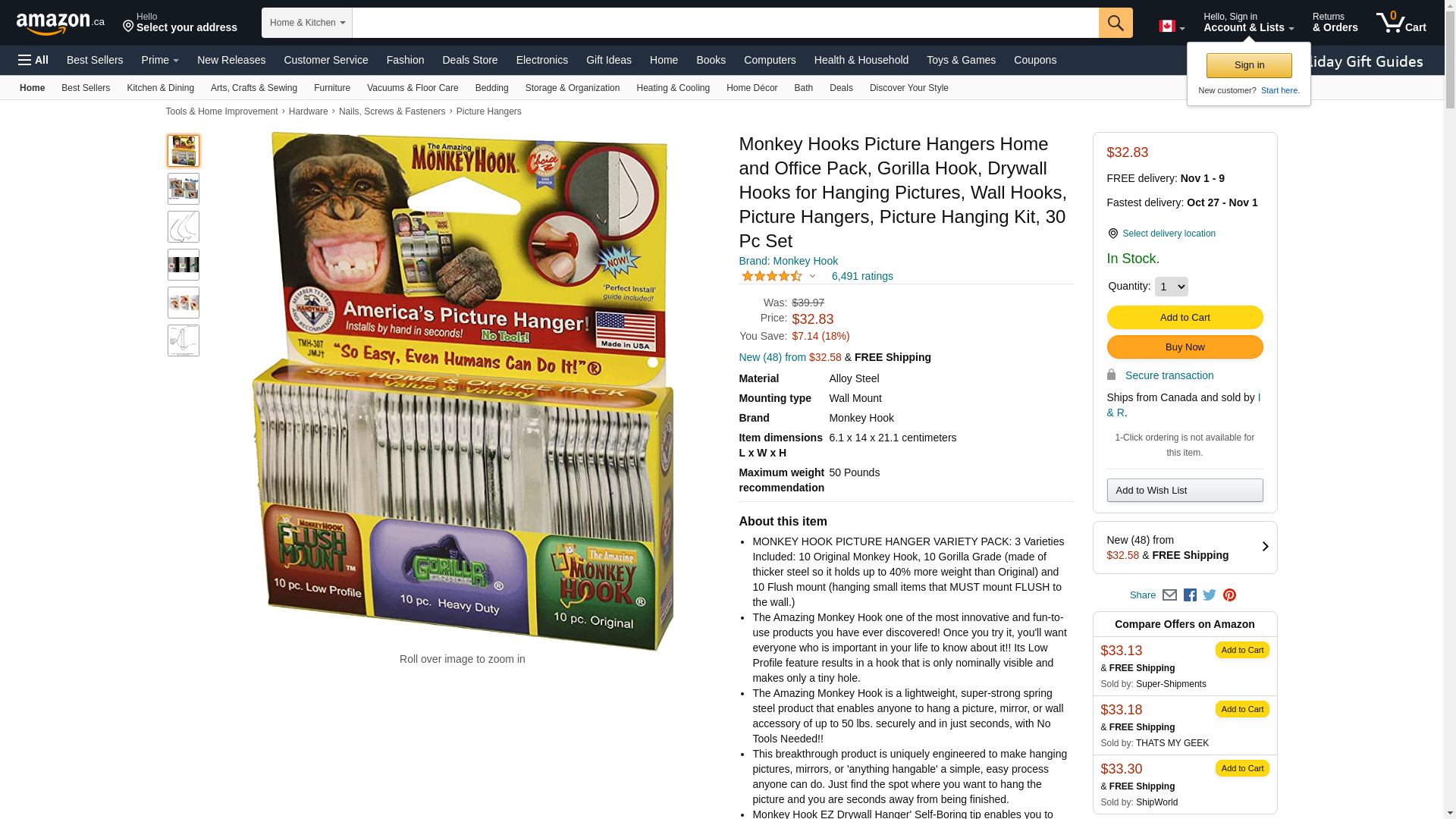Expand the star ratings breakdown arrow
This screenshot has height=819, width=1456.
coord(812,276)
